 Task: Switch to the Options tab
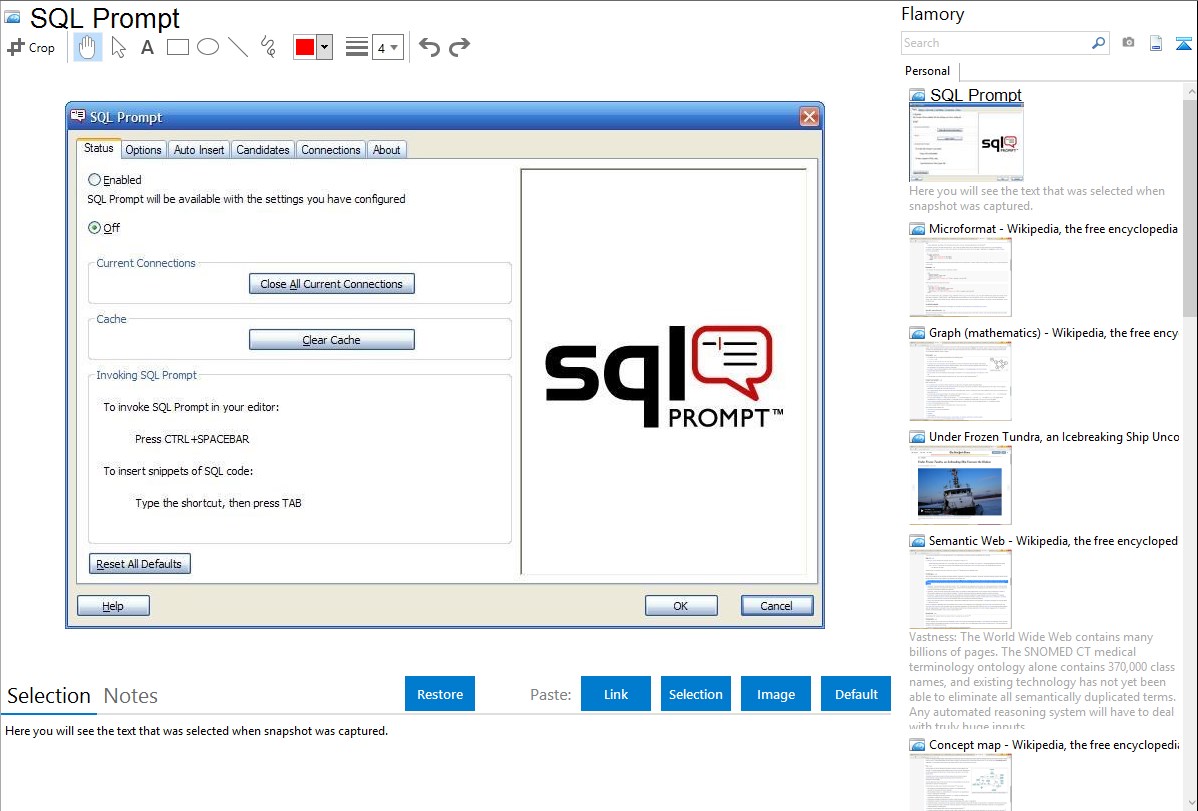(x=144, y=150)
